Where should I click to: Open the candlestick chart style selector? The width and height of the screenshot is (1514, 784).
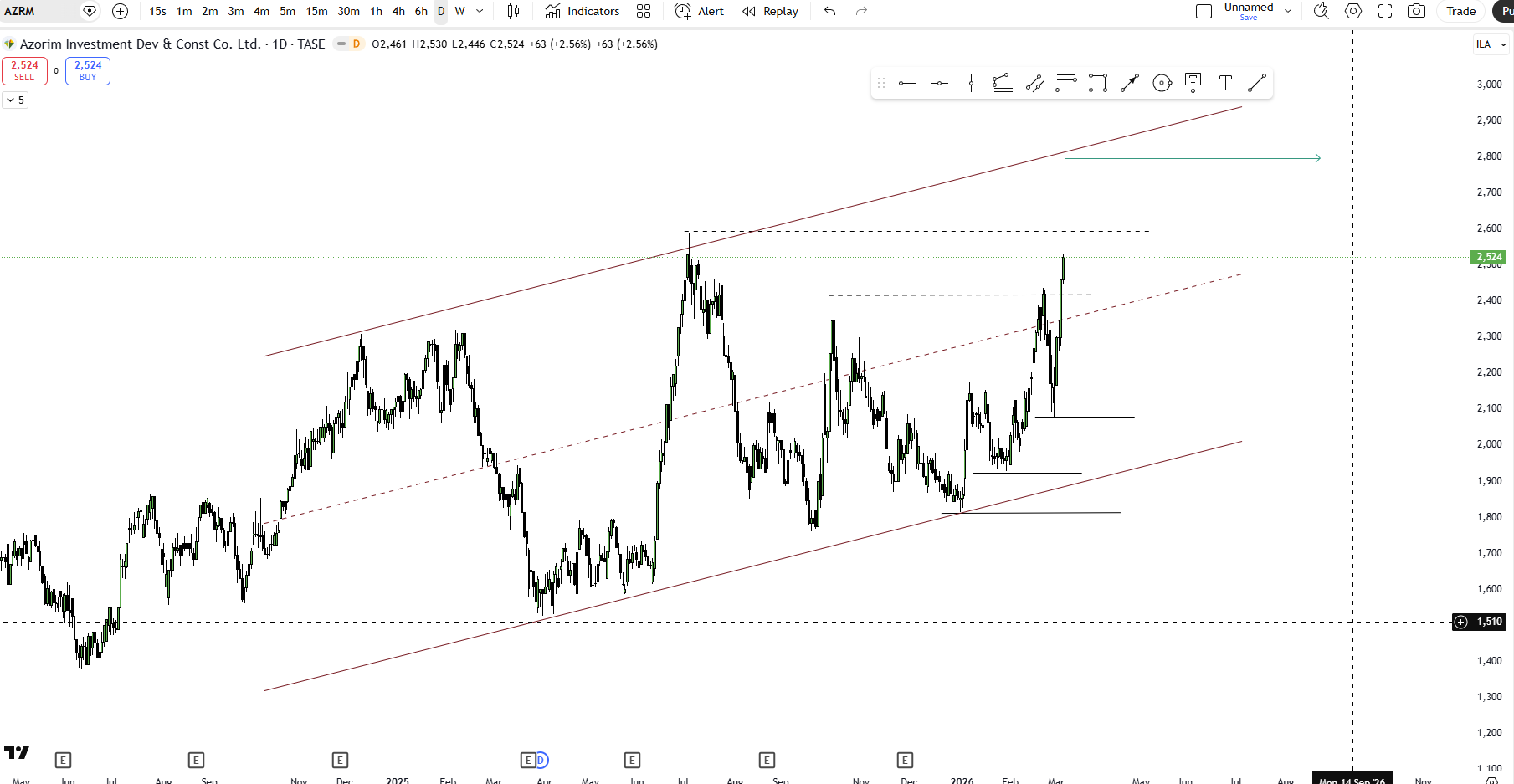(x=513, y=11)
